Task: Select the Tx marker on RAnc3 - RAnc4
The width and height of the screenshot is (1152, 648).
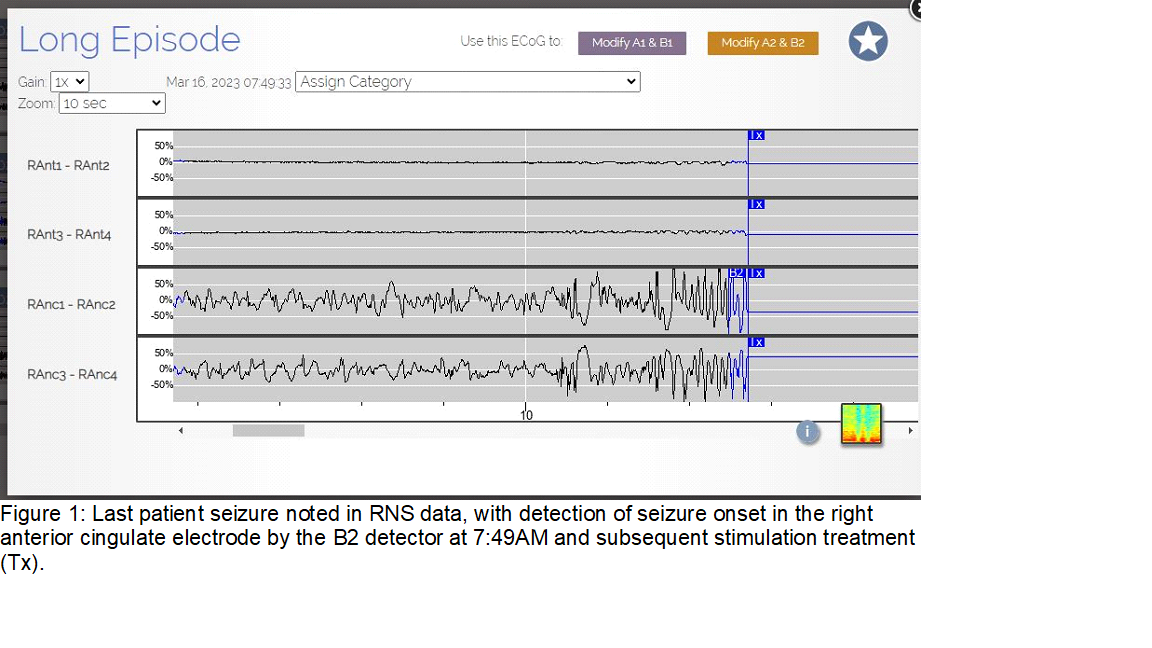Action: [x=756, y=342]
